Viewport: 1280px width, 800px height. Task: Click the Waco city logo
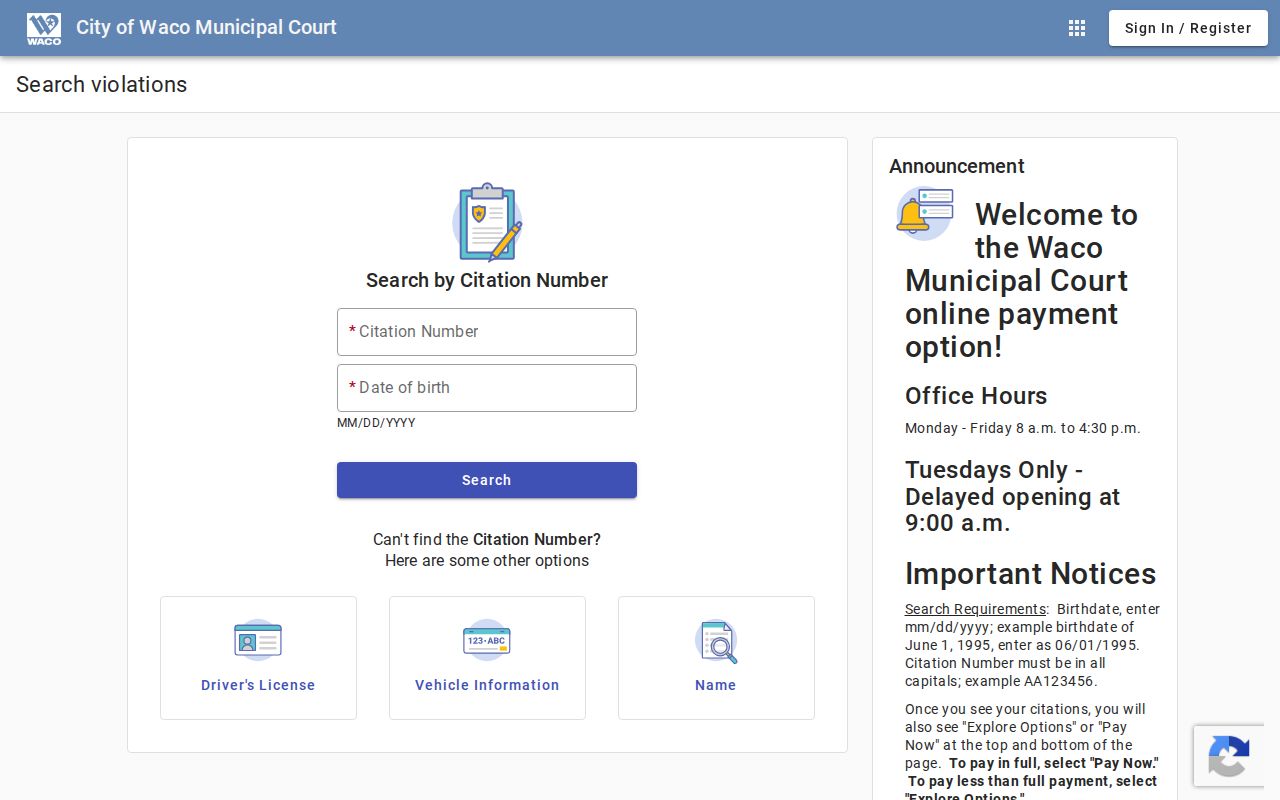tap(44, 28)
